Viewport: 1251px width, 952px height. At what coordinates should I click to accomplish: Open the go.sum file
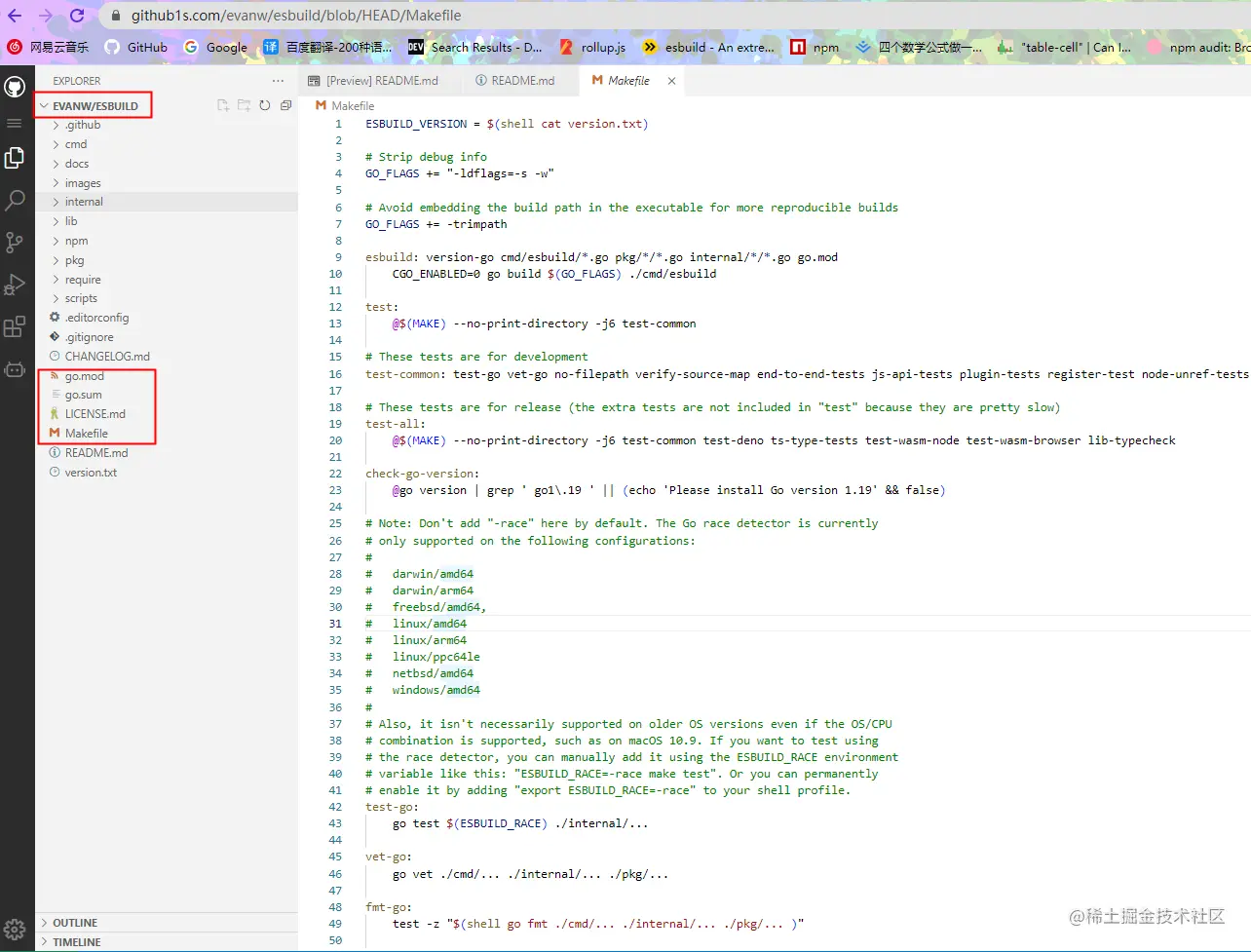83,395
